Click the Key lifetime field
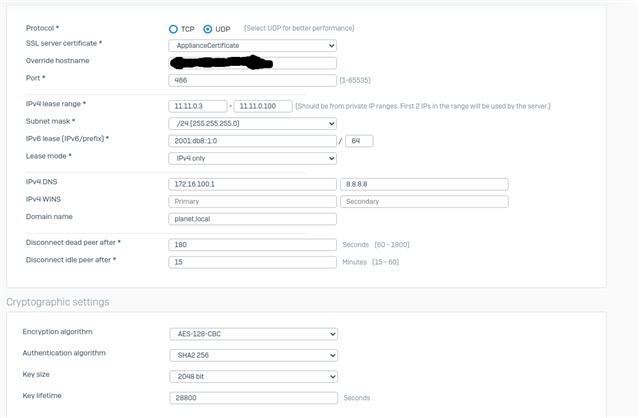Image resolution: width=639 pixels, height=418 pixels. click(253, 398)
